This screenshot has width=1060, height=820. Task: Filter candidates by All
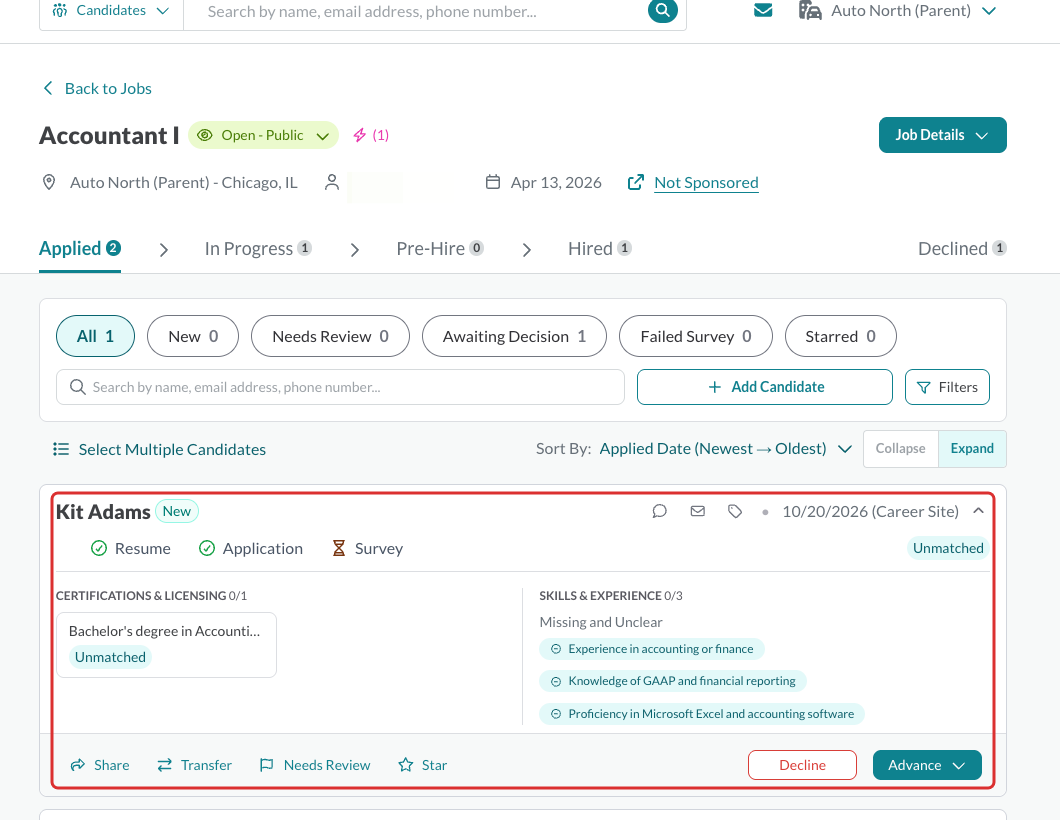tap(95, 336)
